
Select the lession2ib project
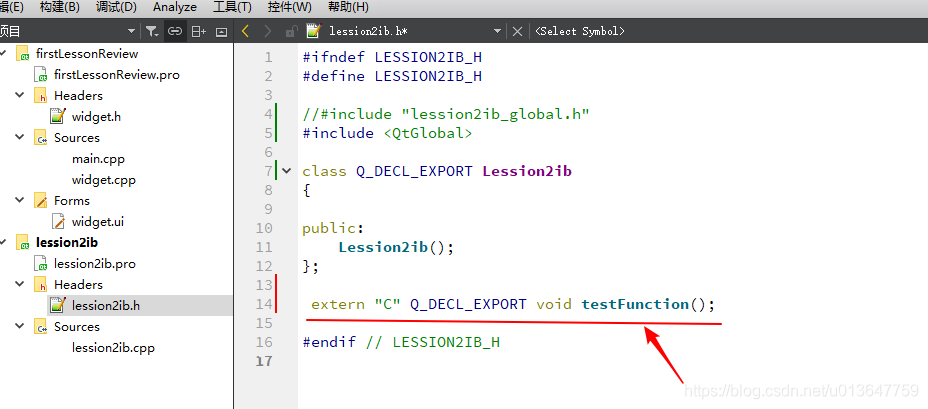pos(67,243)
